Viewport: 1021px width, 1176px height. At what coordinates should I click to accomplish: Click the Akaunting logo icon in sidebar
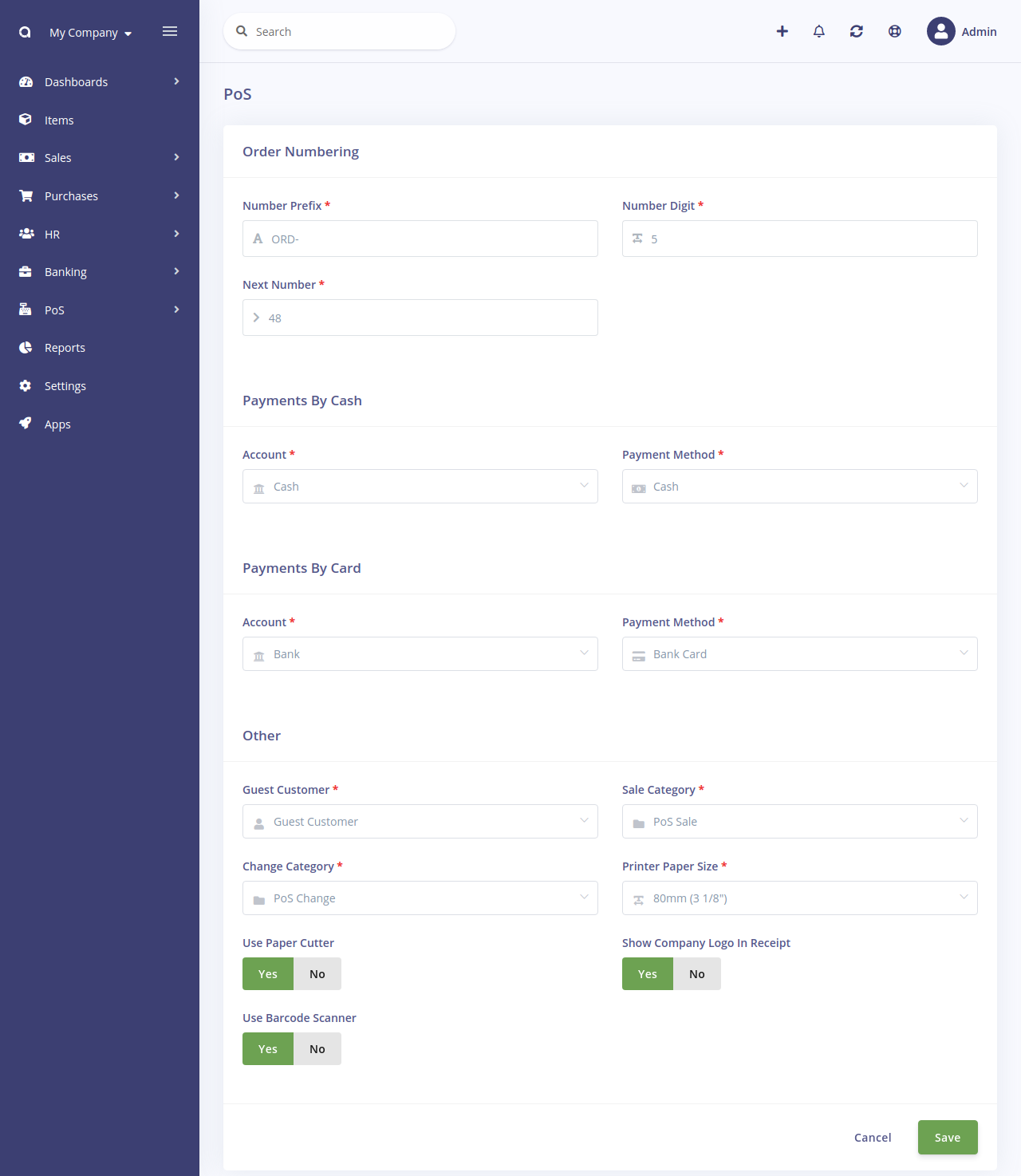coord(25,32)
